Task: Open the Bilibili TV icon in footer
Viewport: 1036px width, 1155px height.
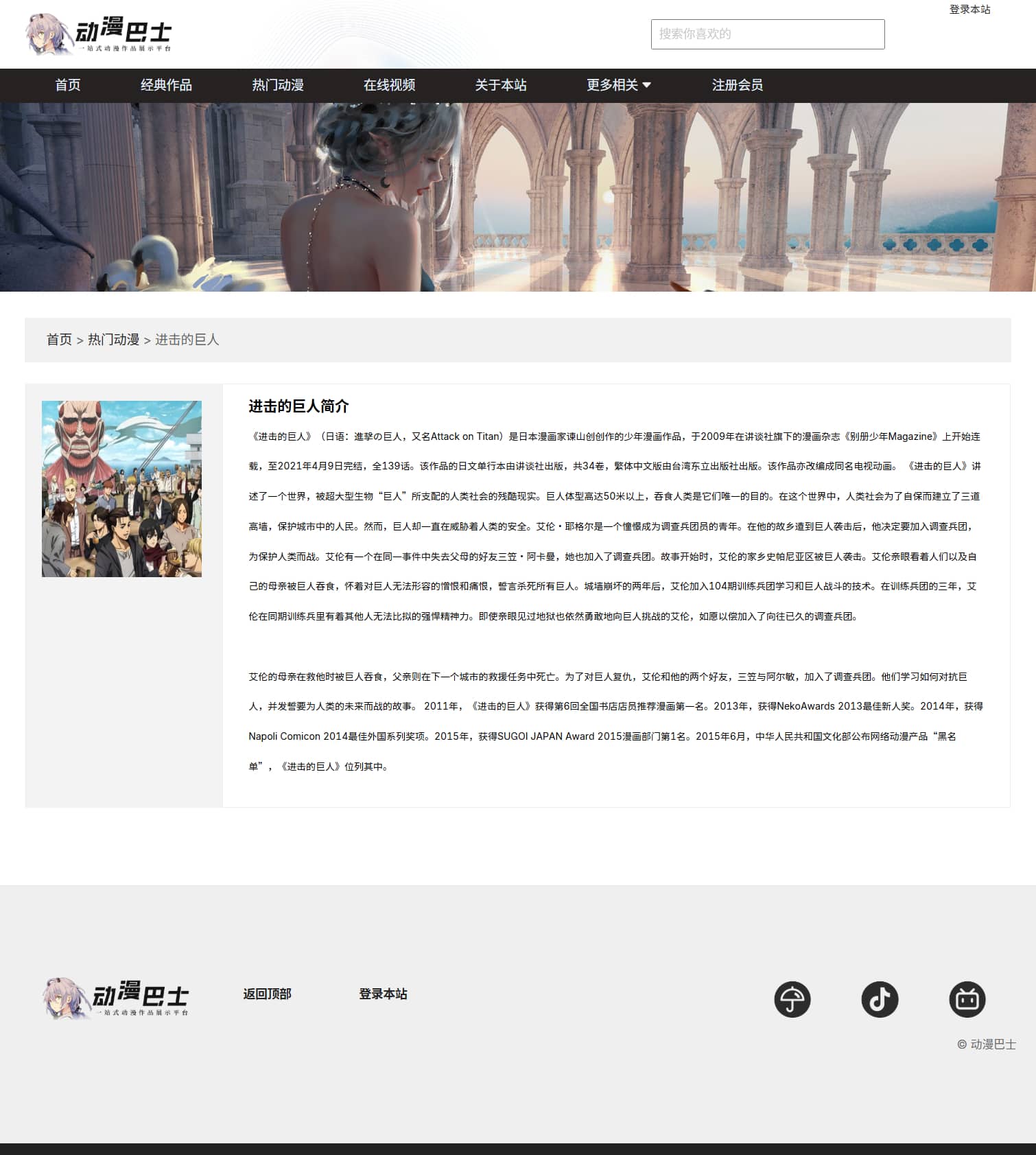Action: [x=967, y=999]
